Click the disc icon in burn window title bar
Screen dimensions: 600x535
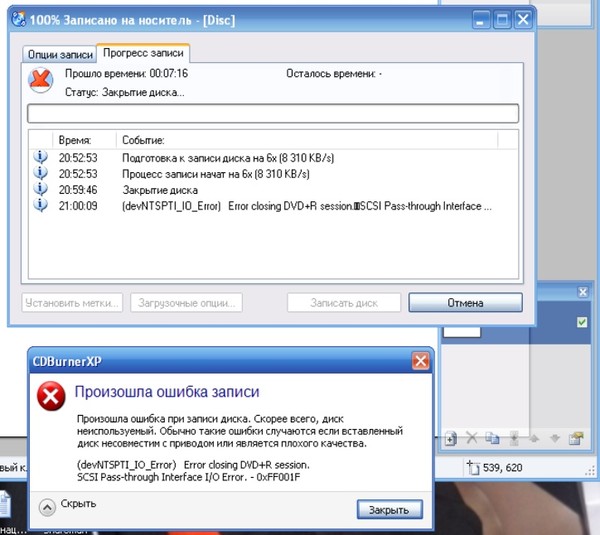(x=18, y=19)
